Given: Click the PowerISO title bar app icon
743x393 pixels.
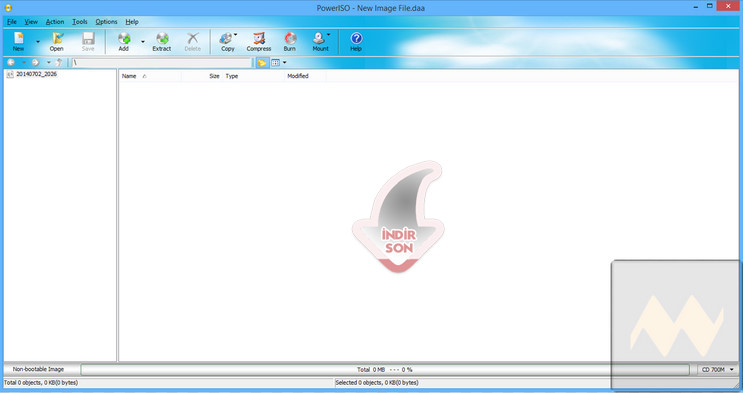Looking at the screenshot, I should pos(8,8).
